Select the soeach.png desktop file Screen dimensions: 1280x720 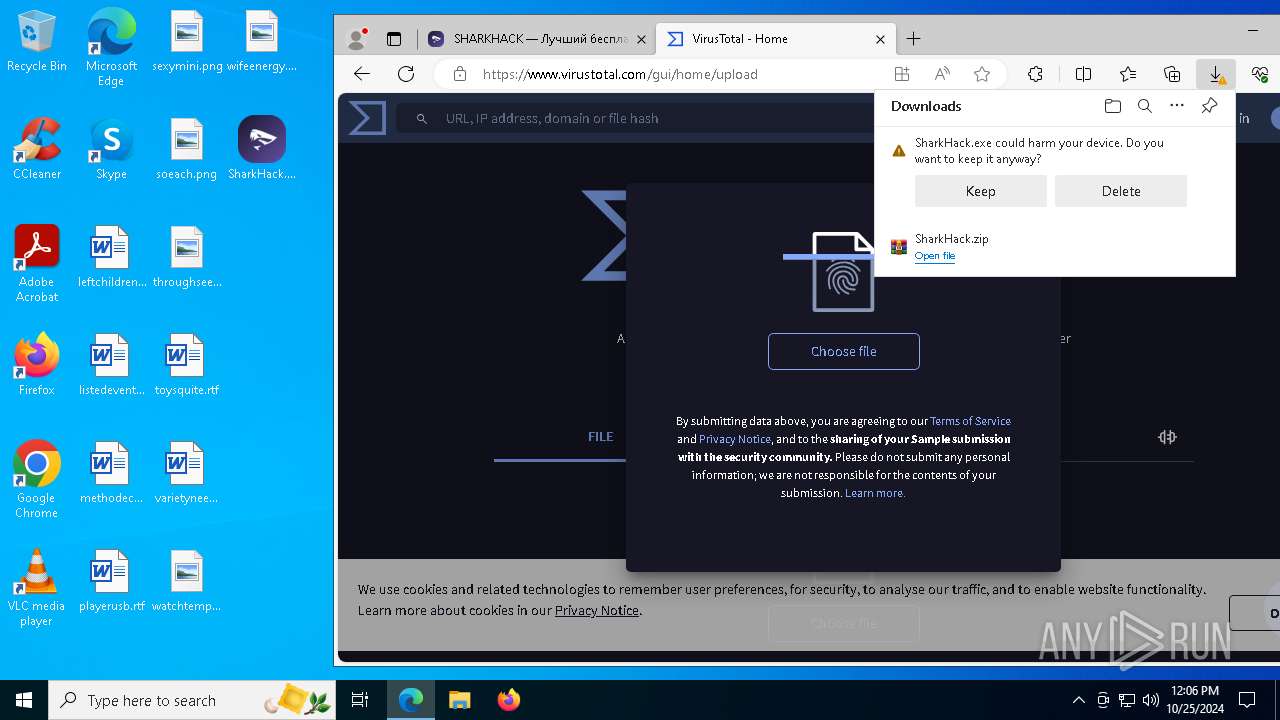pos(187,149)
